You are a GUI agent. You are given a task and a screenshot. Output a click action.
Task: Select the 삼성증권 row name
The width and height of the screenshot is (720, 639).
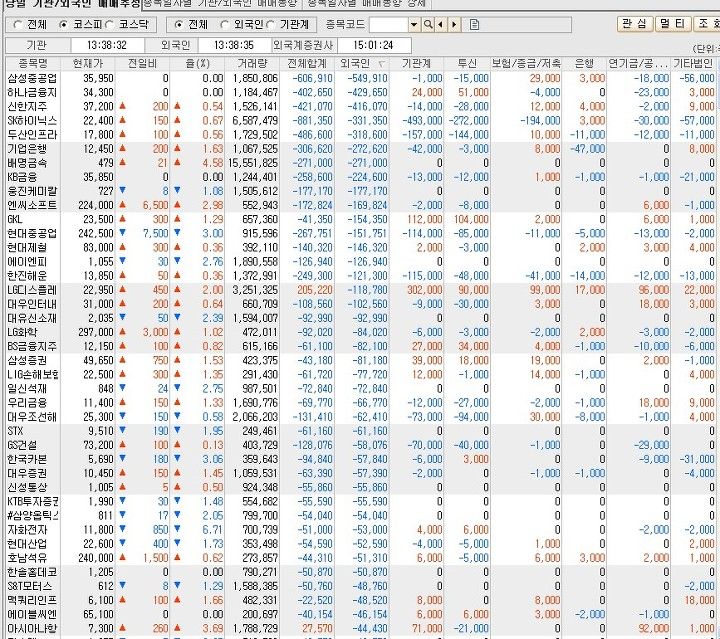click(x=27, y=361)
